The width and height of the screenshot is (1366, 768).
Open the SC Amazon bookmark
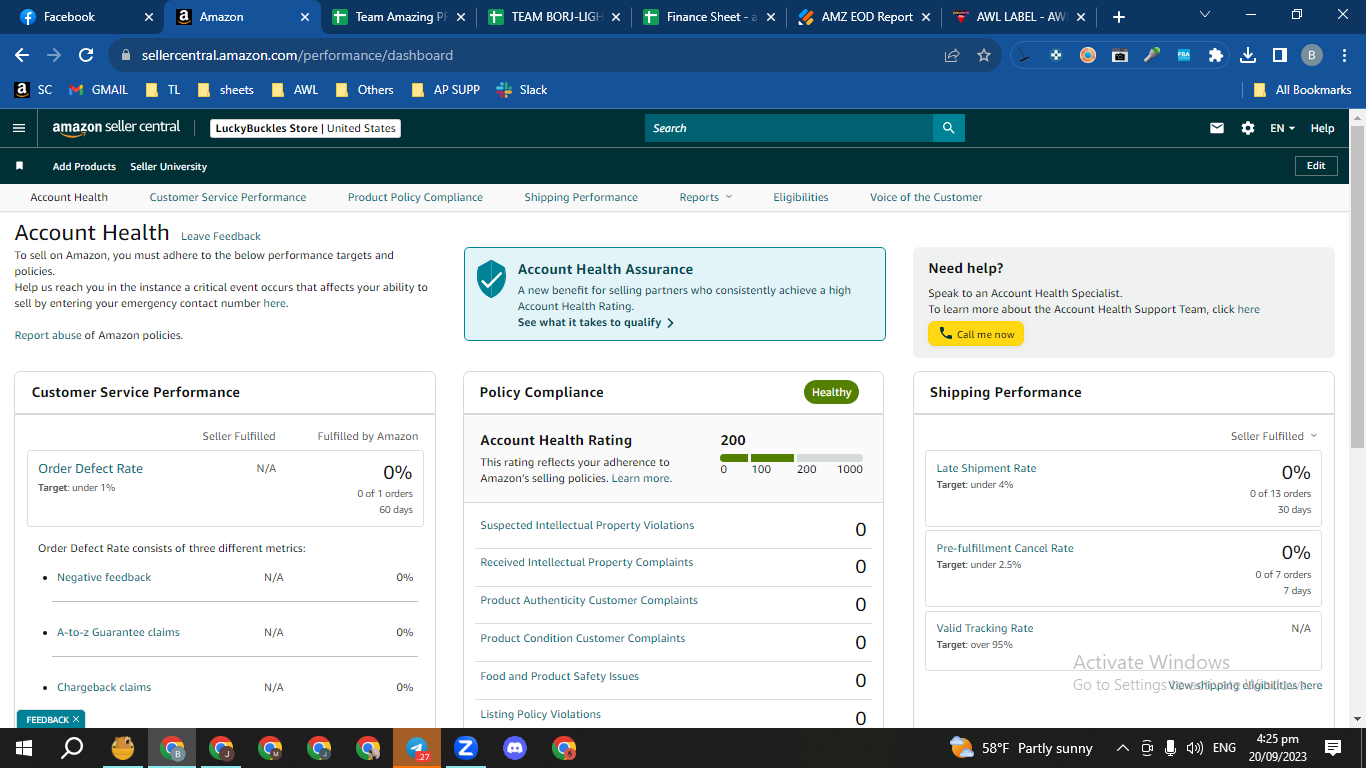pos(33,90)
